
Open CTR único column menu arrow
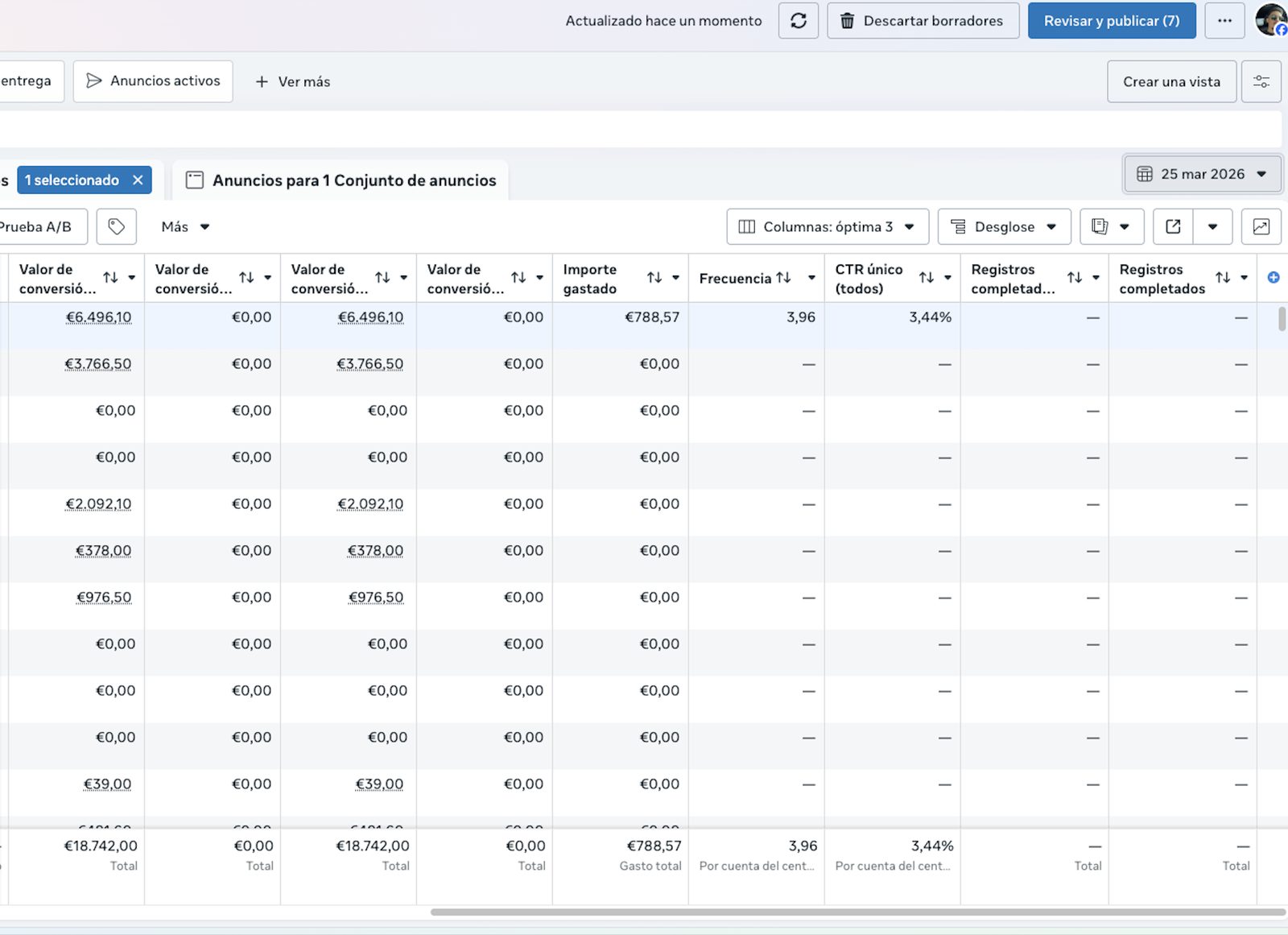click(x=947, y=278)
